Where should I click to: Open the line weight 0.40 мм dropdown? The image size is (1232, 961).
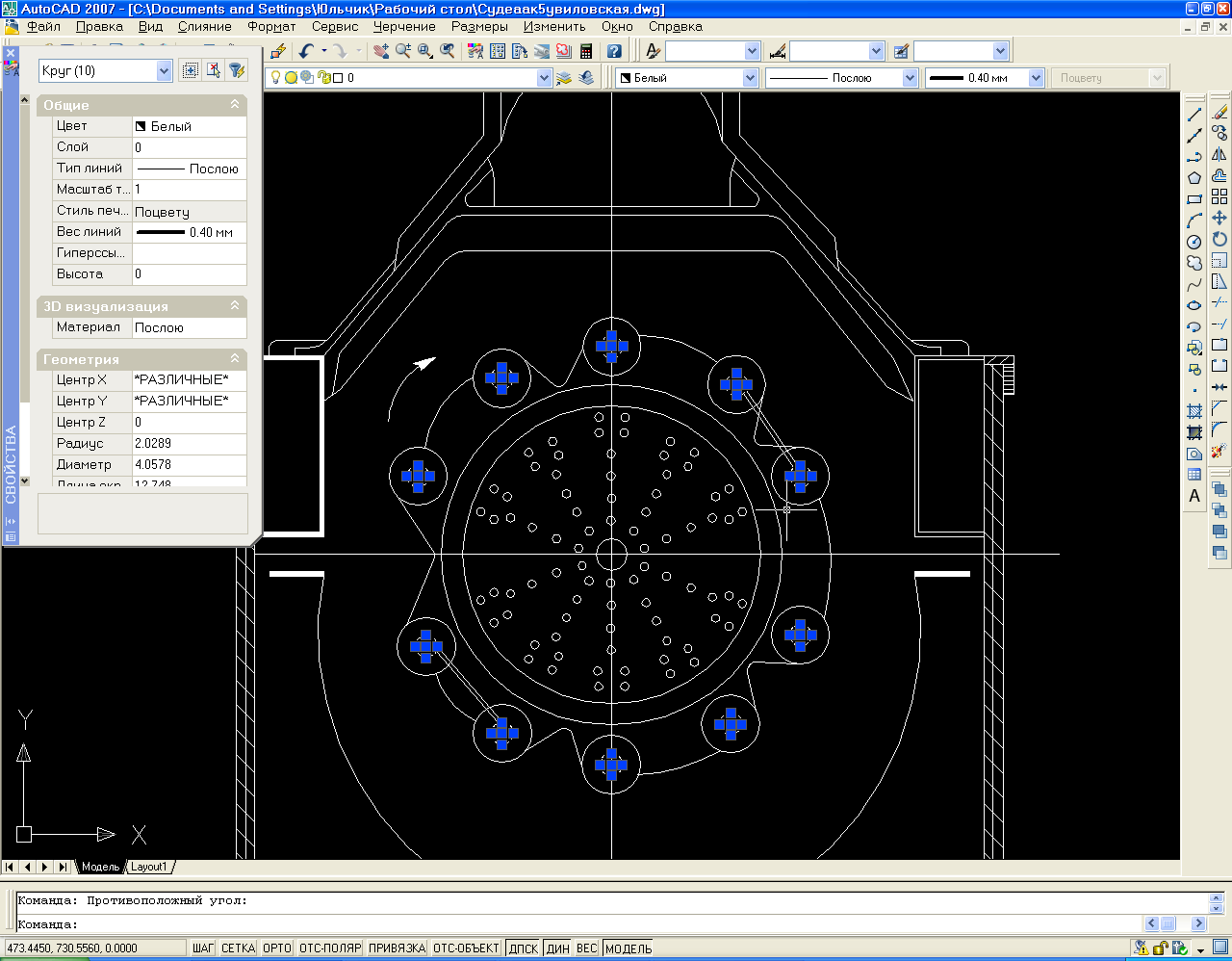(1036, 78)
